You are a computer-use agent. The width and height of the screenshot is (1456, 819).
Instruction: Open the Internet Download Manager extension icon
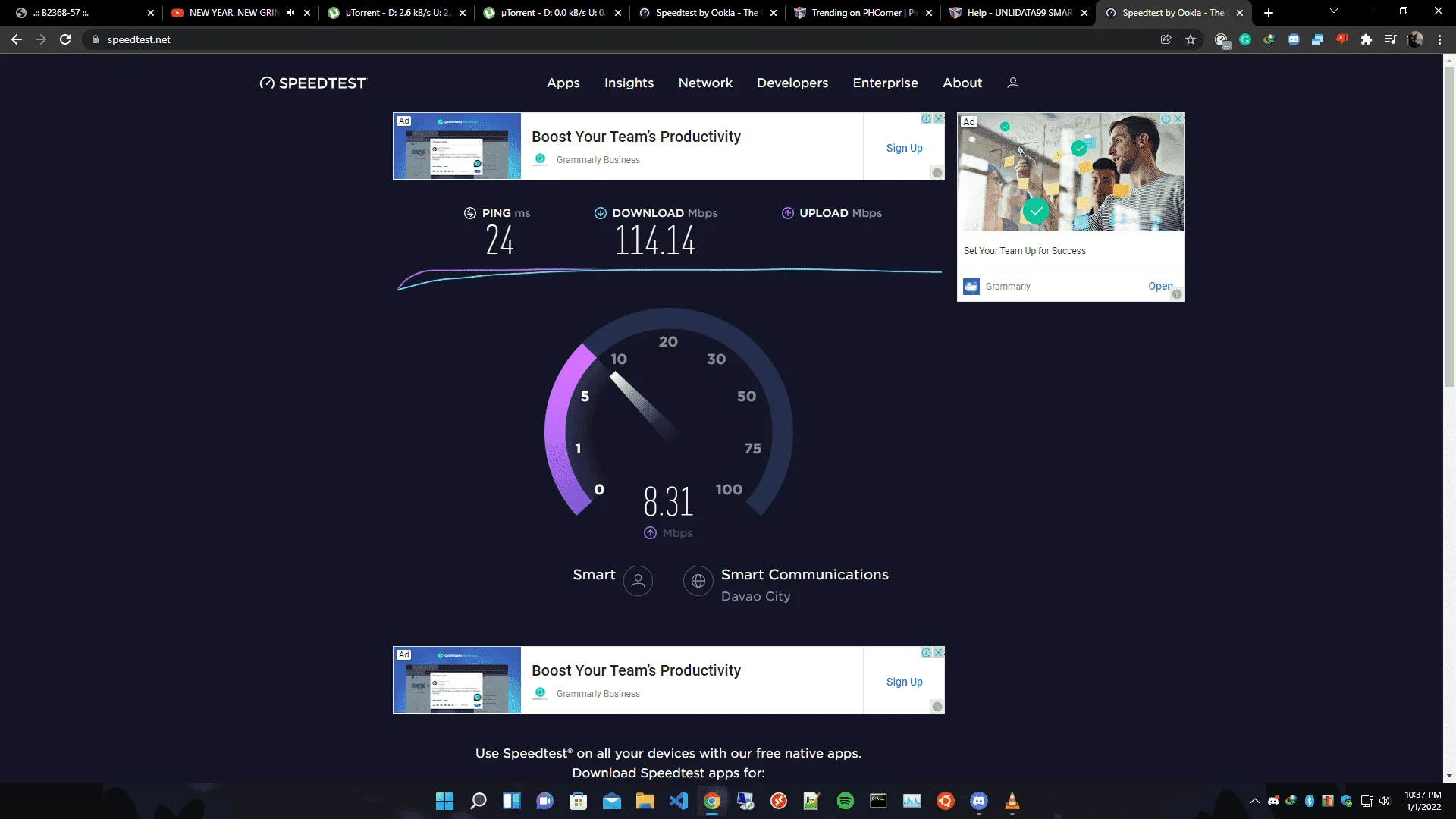click(x=1269, y=39)
